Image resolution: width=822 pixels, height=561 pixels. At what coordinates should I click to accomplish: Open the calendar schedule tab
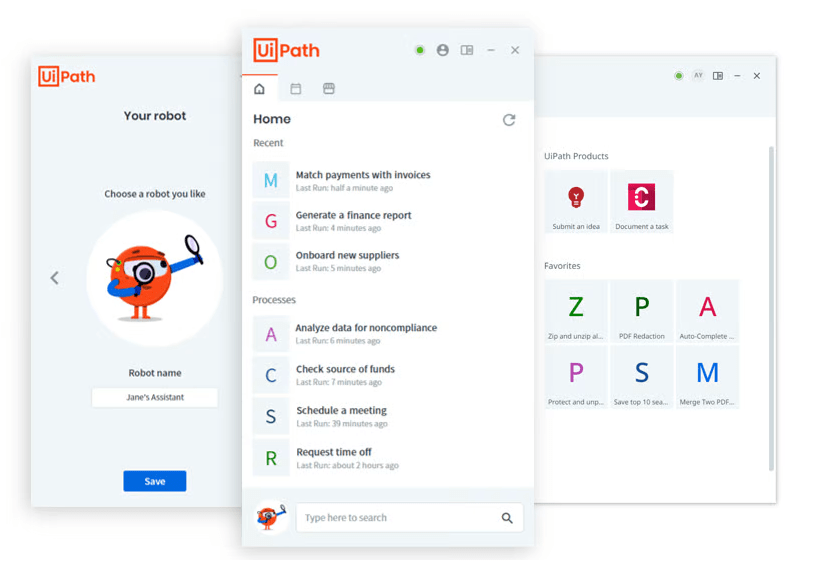(296, 89)
